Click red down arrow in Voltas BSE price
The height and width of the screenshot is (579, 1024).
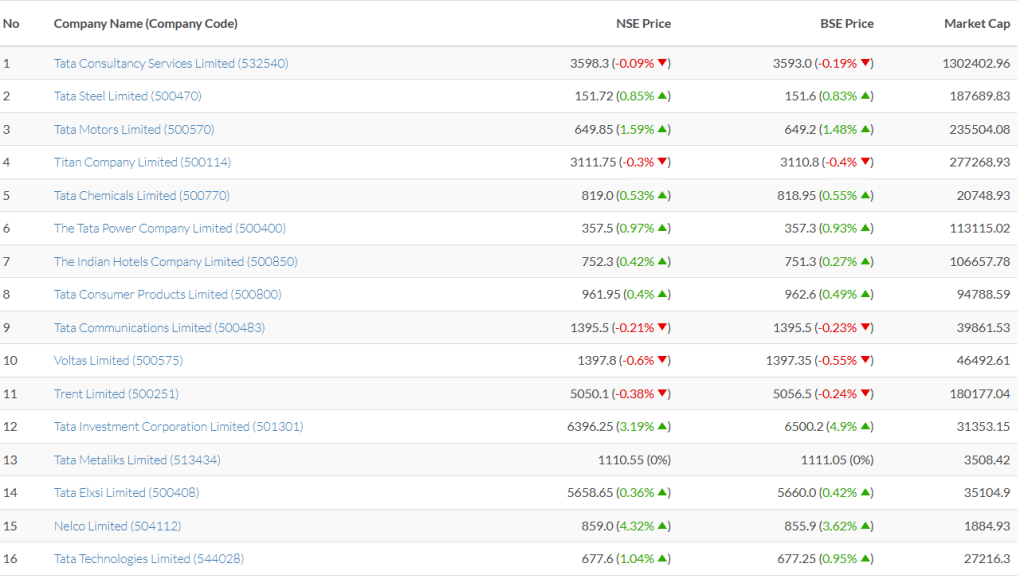(x=865, y=360)
